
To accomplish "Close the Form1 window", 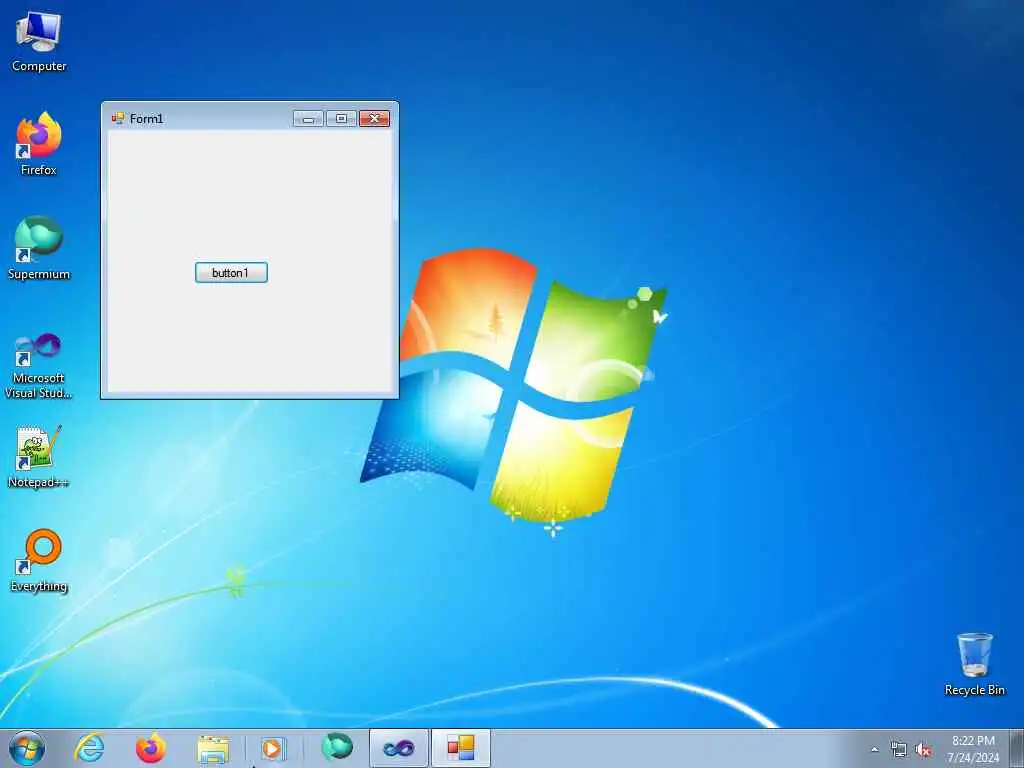I will coord(374,118).
